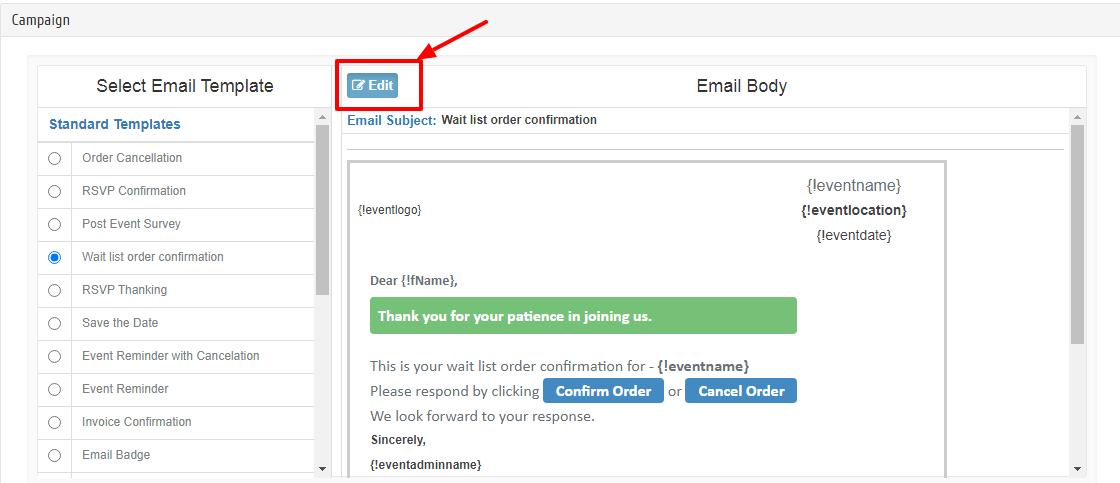Viewport: 1120px width, 483px height.
Task: Select the Order Cancellation template radio
Action: (54, 158)
